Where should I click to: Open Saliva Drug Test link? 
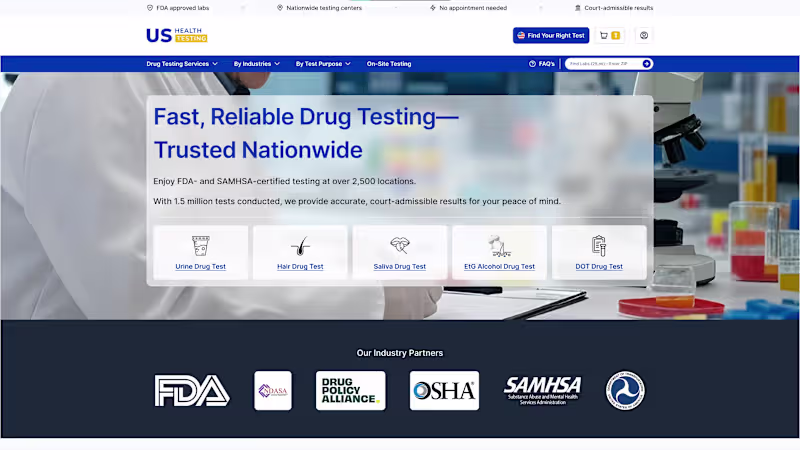[x=399, y=266]
